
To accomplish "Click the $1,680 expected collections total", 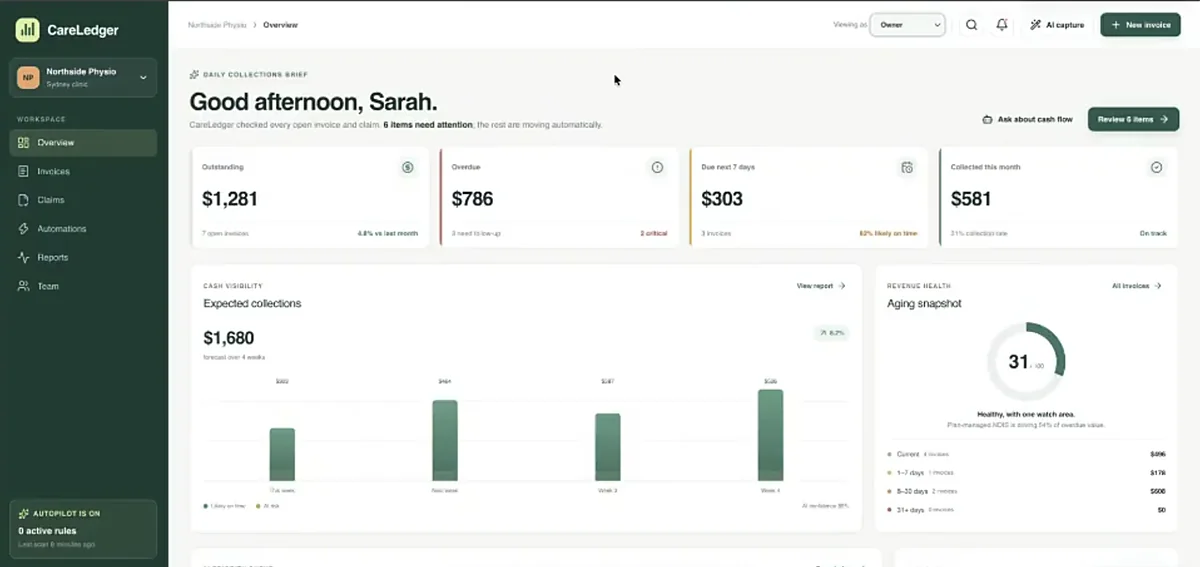I will coord(229,337).
